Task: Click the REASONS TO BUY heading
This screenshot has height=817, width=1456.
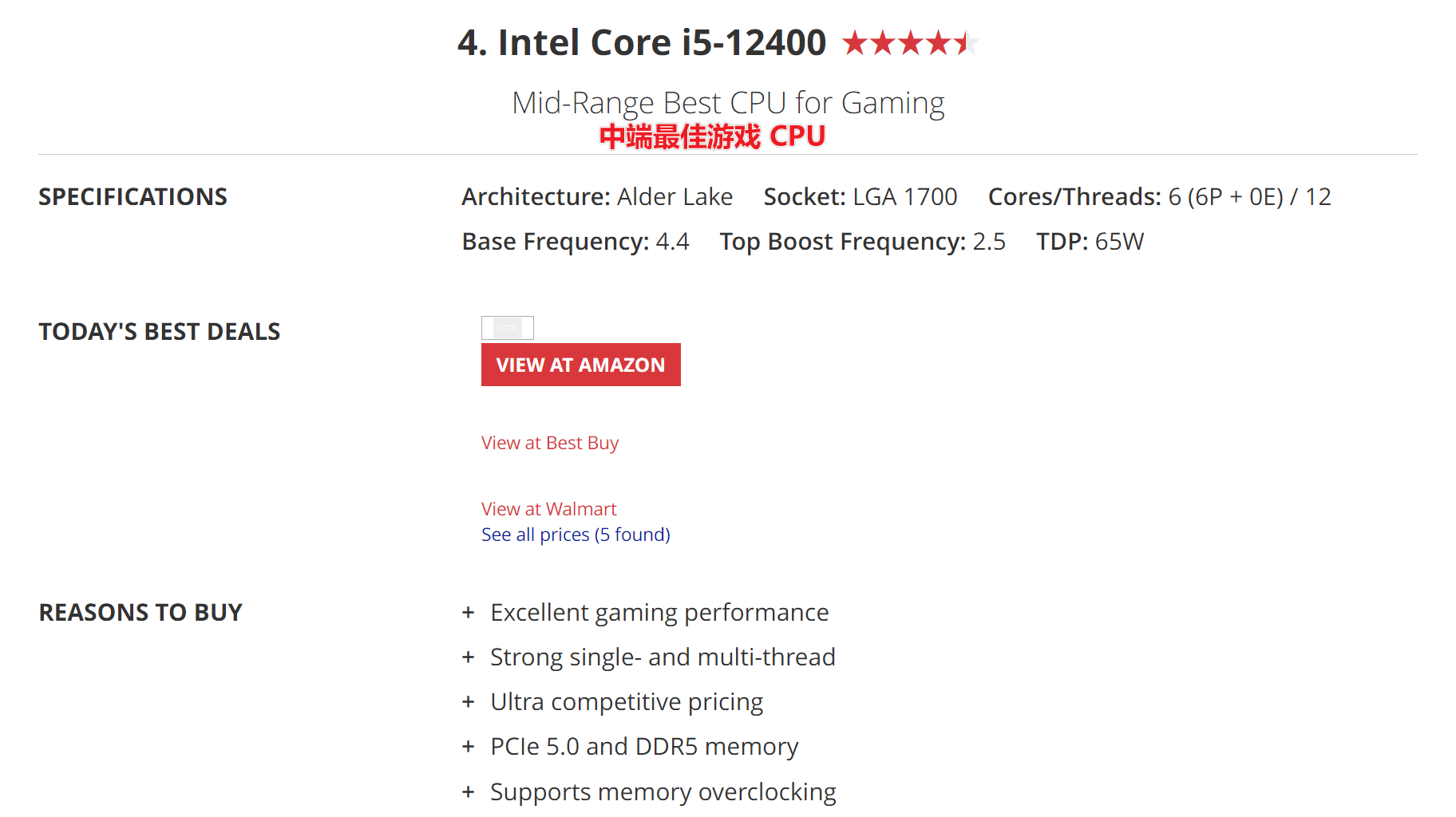Action: click(x=140, y=613)
